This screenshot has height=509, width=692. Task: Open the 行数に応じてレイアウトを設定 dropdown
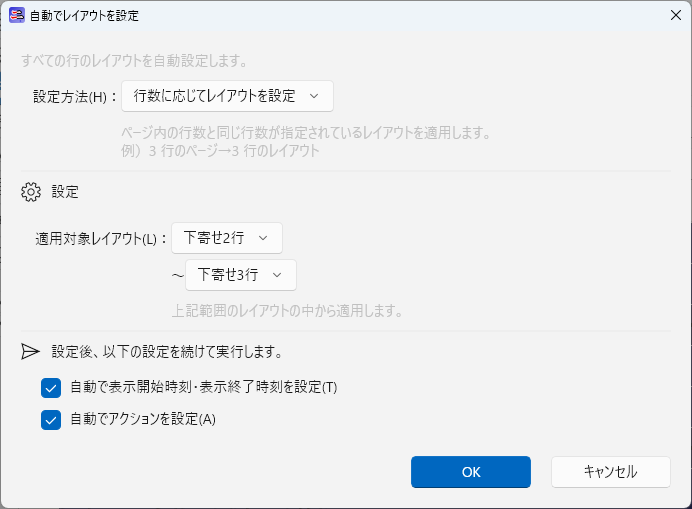point(227,96)
